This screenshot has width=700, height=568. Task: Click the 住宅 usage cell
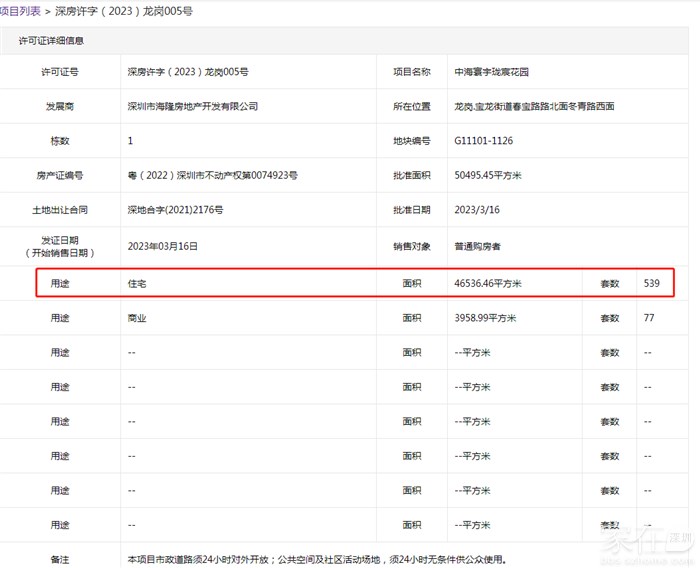tap(138, 284)
